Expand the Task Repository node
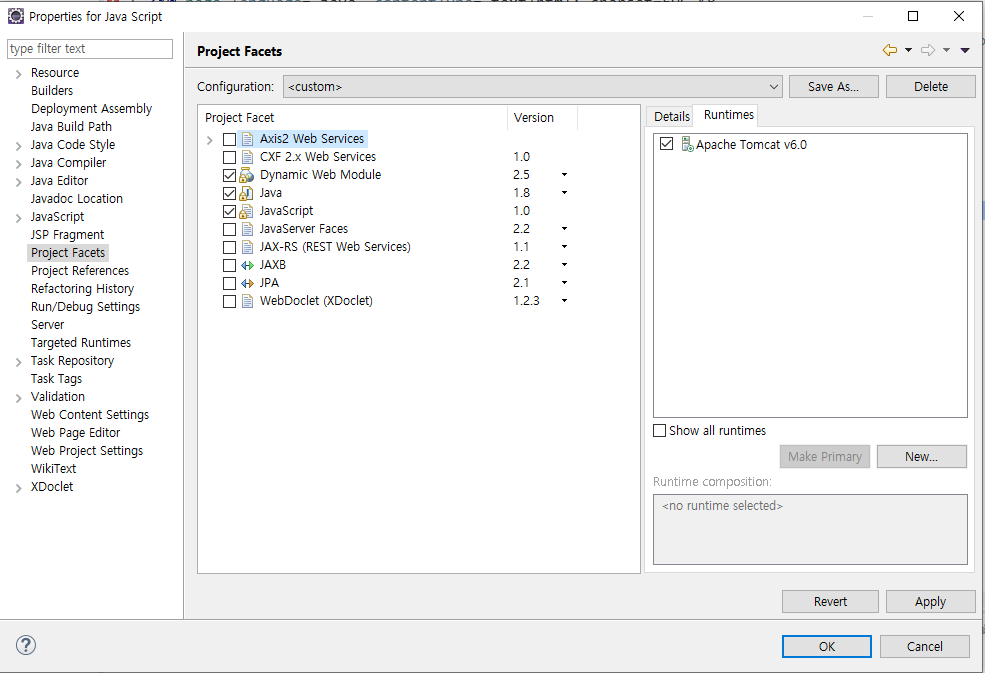The image size is (985, 673). coord(18,362)
